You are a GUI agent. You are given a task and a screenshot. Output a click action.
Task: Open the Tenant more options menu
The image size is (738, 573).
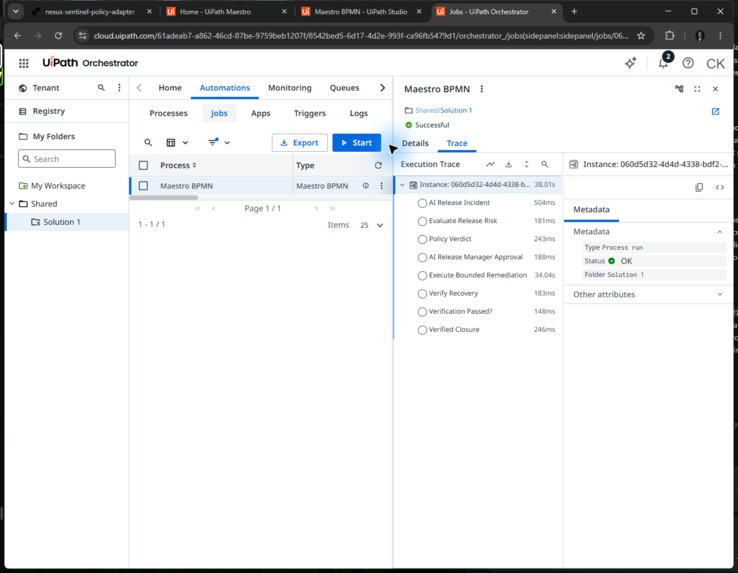pyautogui.click(x=119, y=88)
